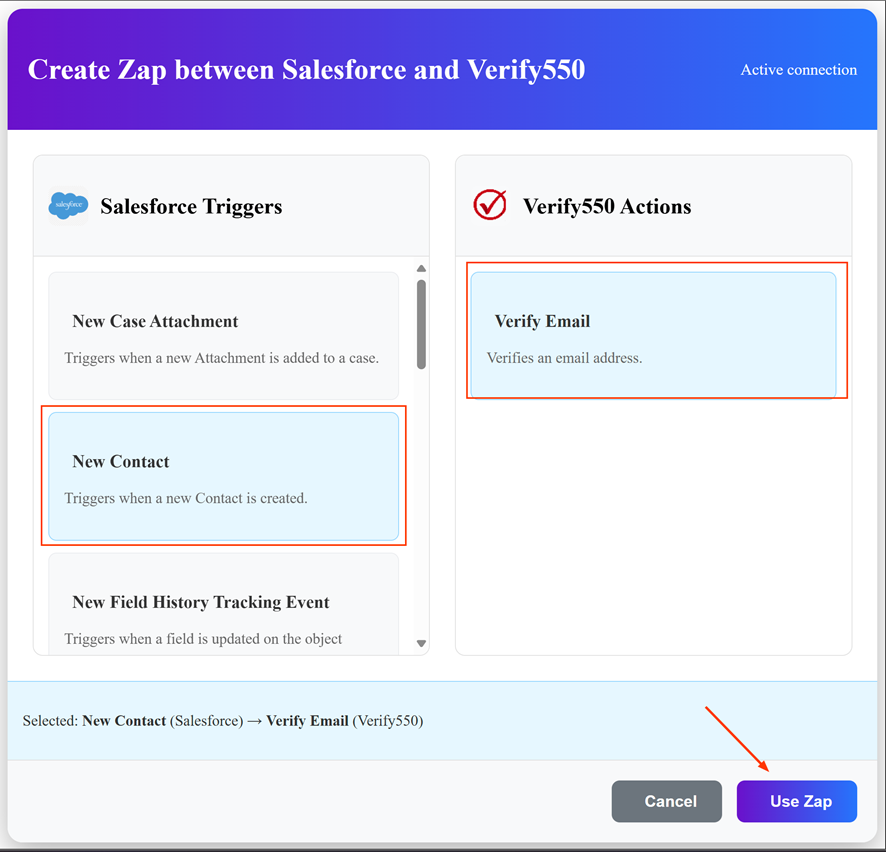Click the Verify550 red checkmark logo
Screen dimensions: 886x852
coord(490,205)
